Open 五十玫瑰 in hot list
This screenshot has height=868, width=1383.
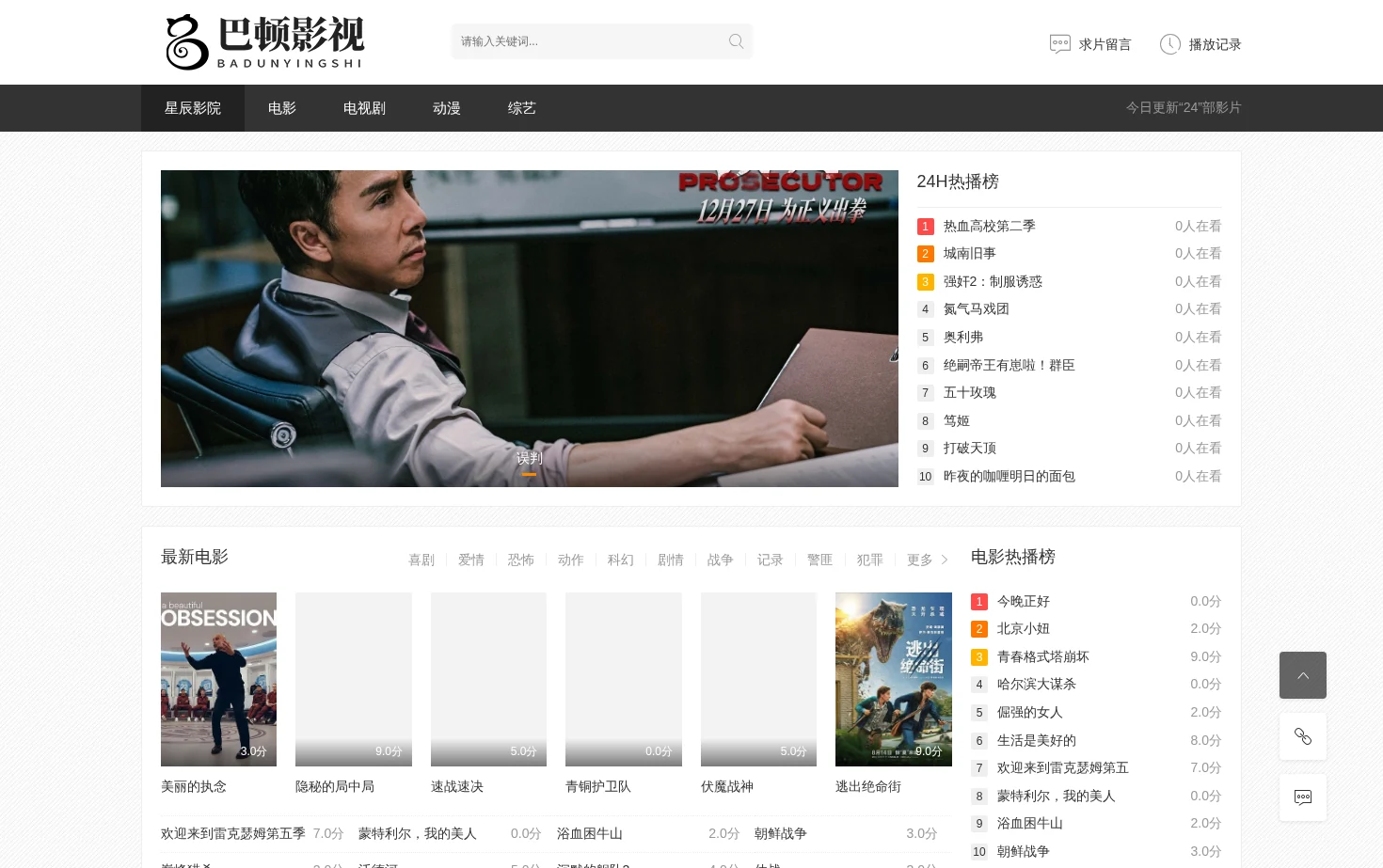coord(970,392)
